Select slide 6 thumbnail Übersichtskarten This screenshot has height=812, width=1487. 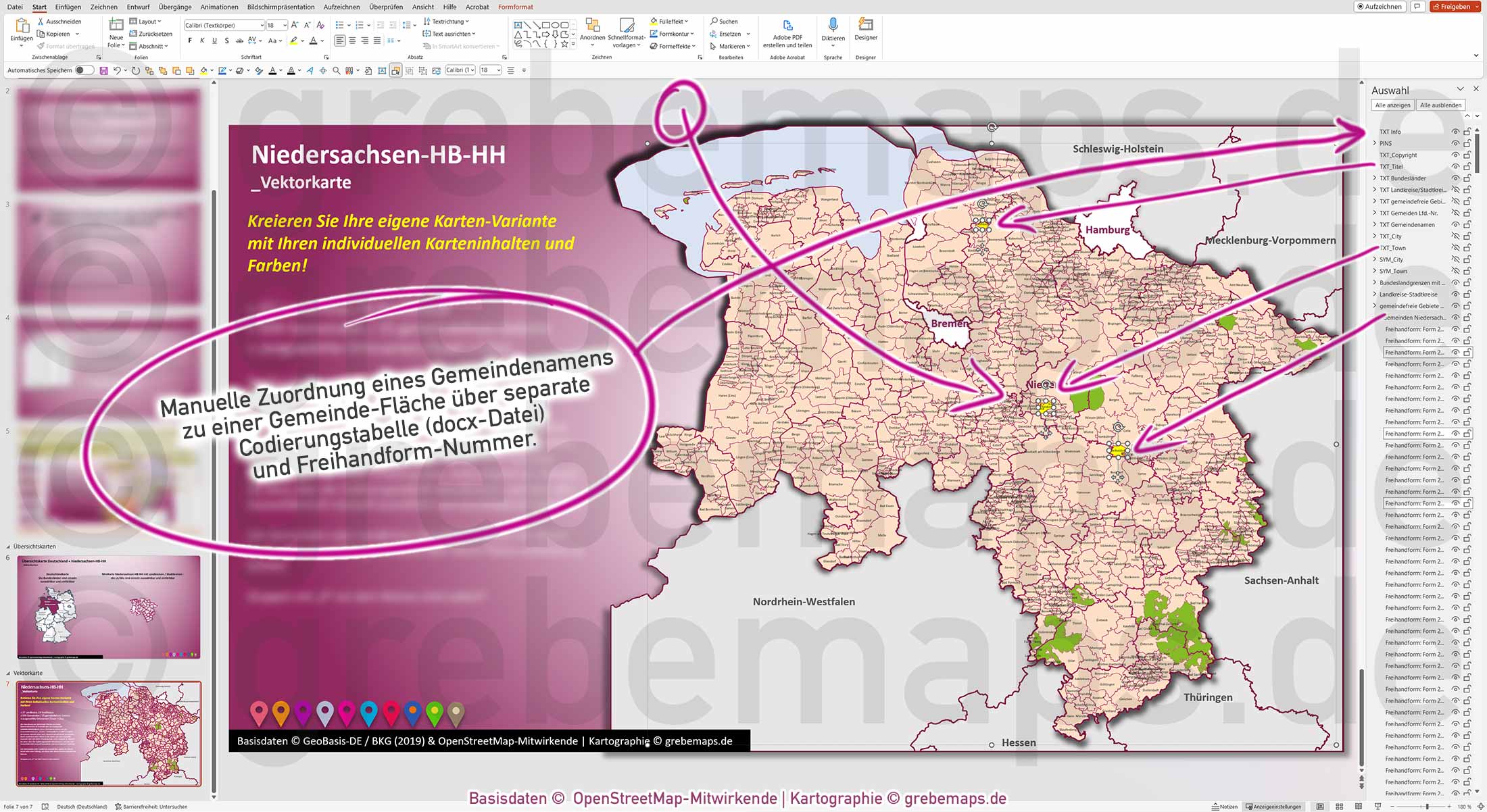pos(108,608)
